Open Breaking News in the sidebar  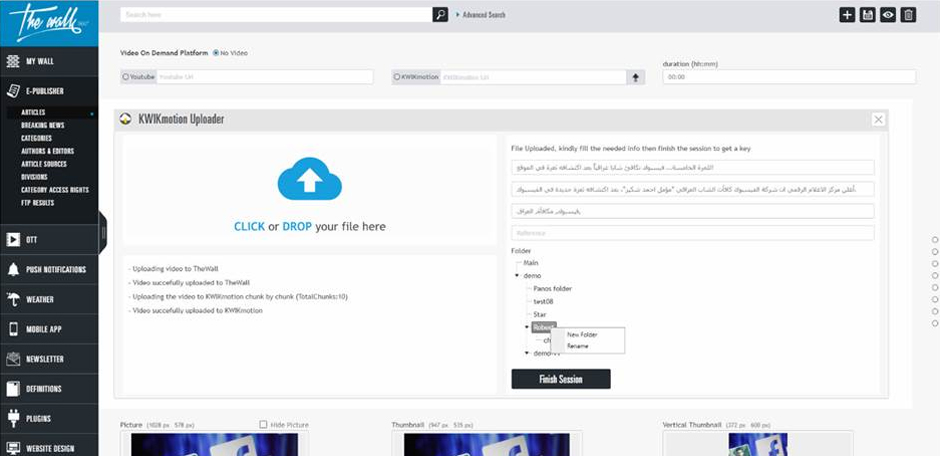pyautogui.click(x=43, y=125)
